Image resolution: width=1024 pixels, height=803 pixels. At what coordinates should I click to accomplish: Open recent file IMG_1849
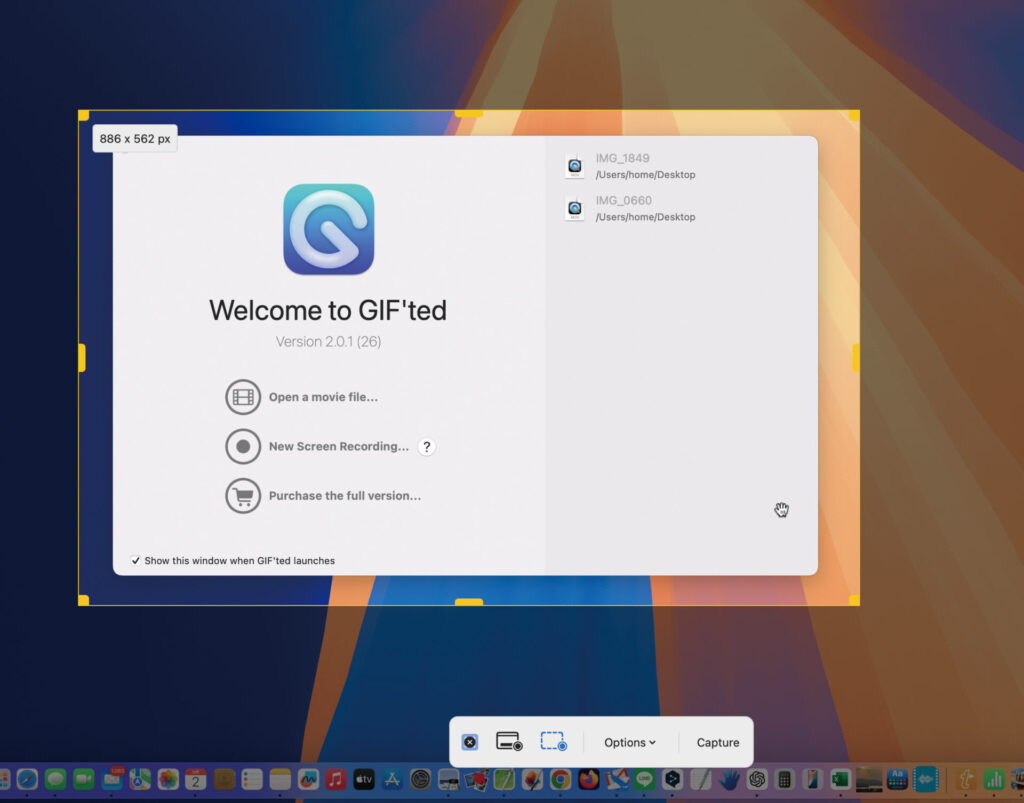click(x=630, y=166)
